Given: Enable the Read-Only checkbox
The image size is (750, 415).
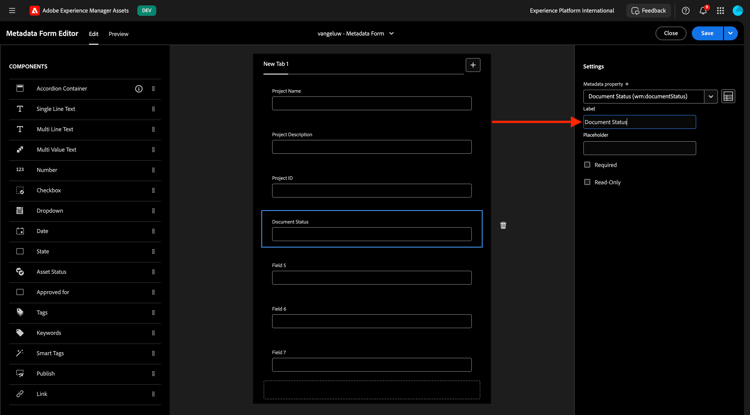Looking at the screenshot, I should tap(587, 182).
